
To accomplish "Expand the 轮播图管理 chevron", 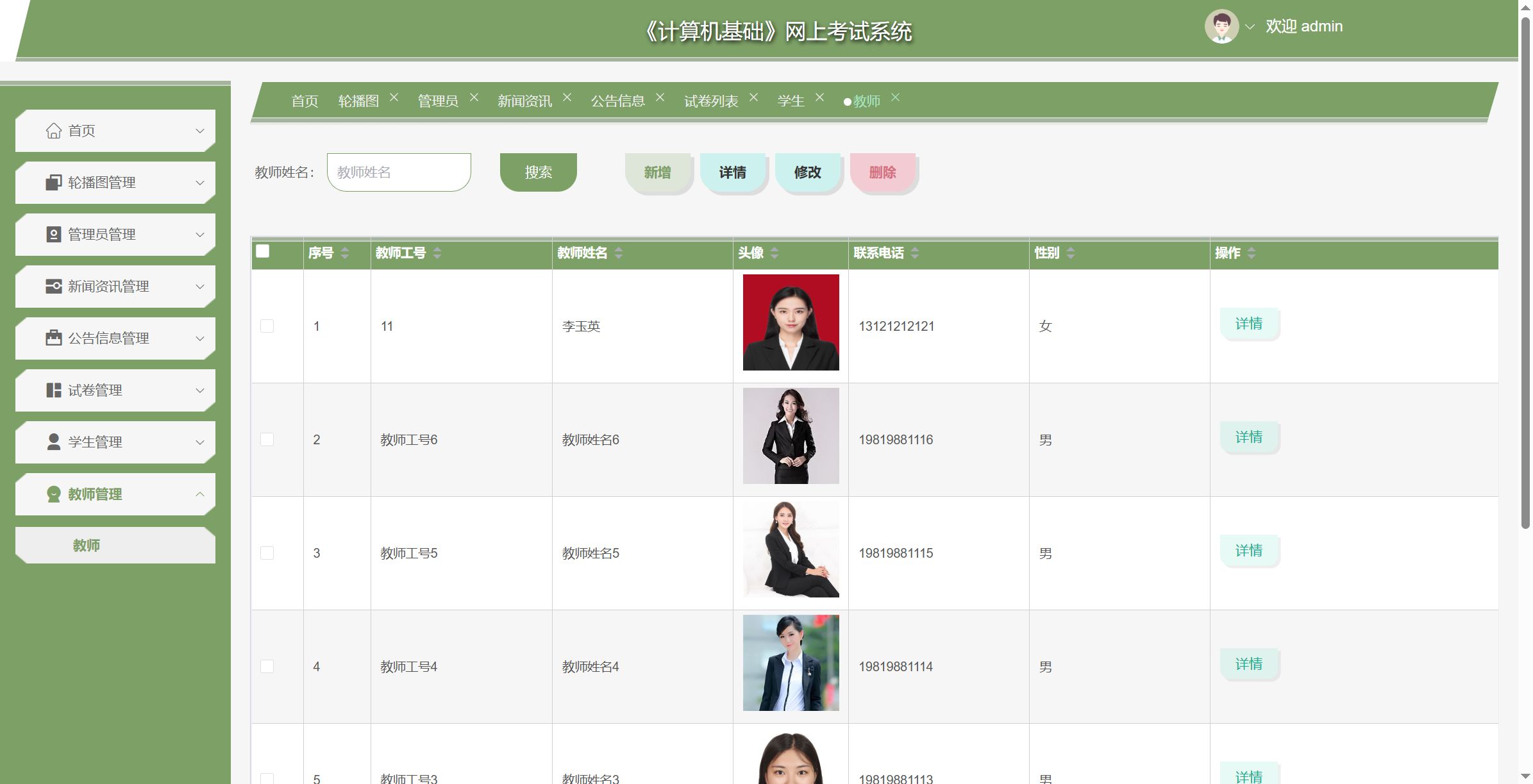I will 200,183.
